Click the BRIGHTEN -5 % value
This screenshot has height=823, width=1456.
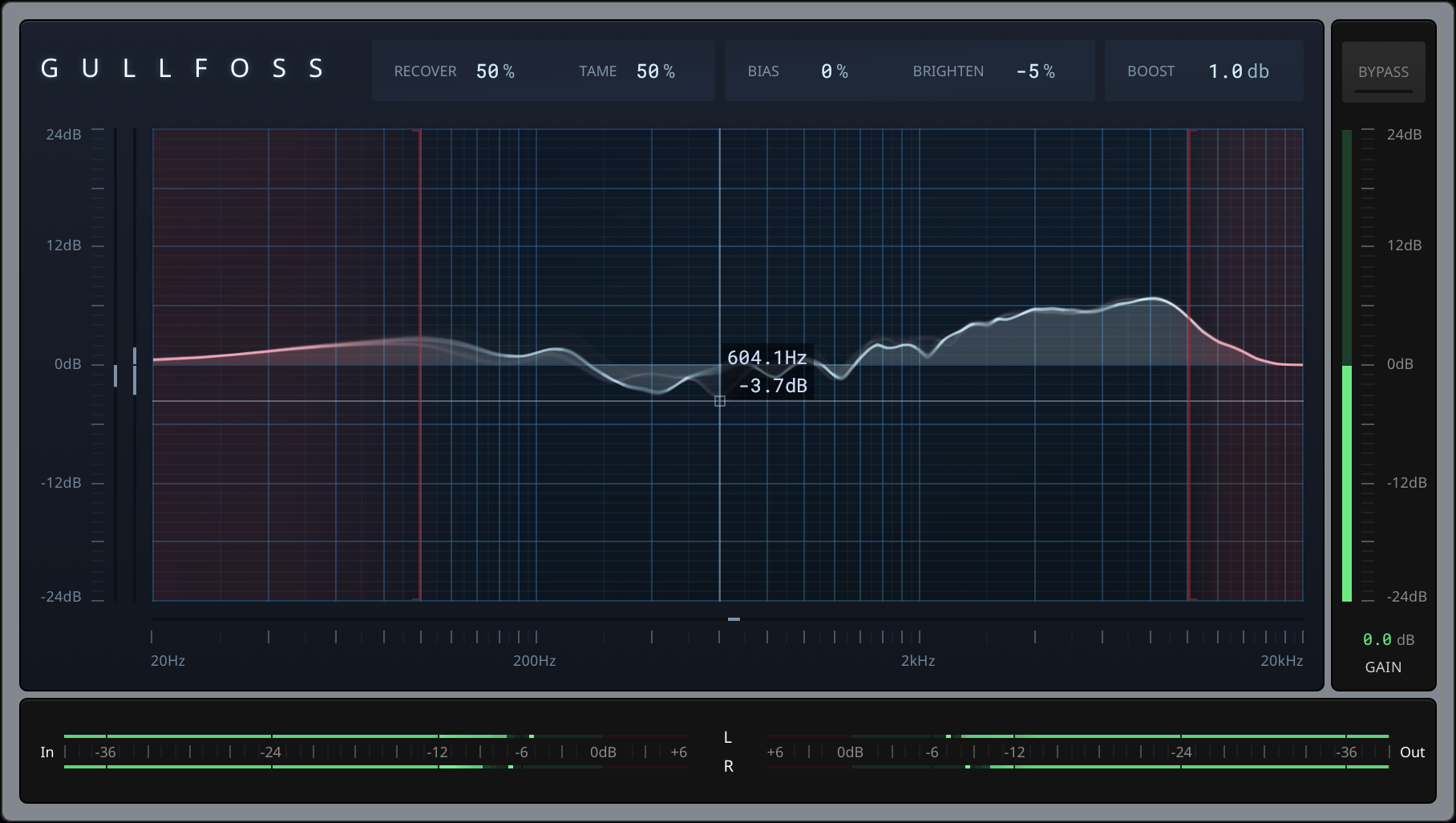[x=1035, y=71]
